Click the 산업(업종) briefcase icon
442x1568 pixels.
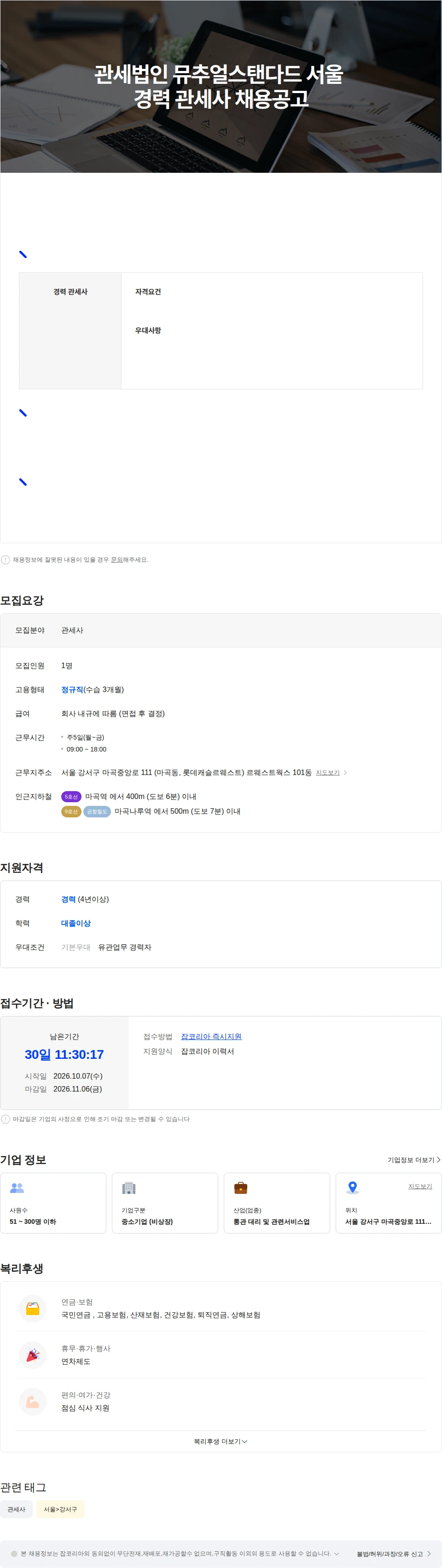pos(241,1187)
